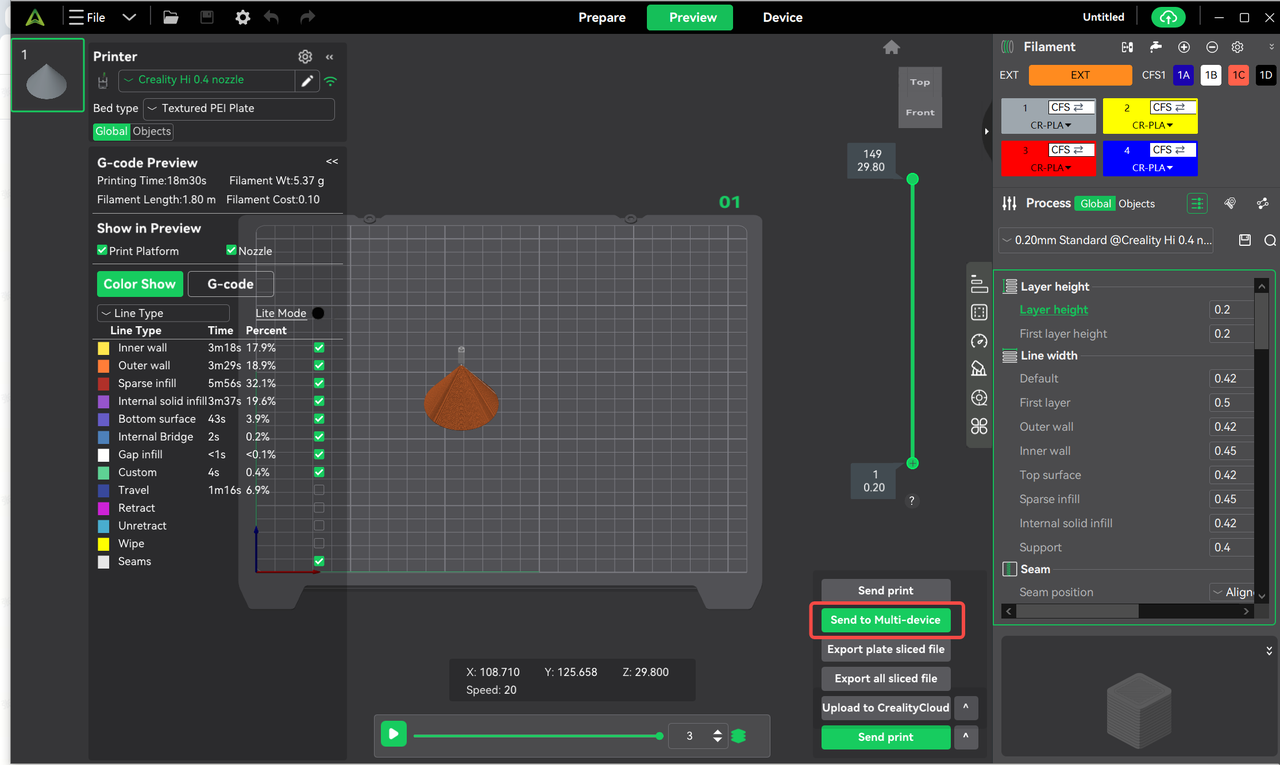
Task: Click the Creality Print logo
Action: 35,17
